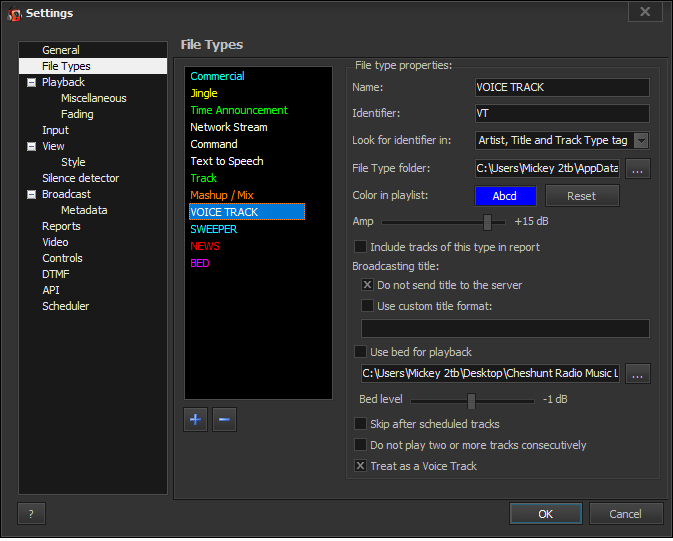Select VOICE TRACK in file type list
Image resolution: width=673 pixels, height=541 pixels.
[x=247, y=212]
